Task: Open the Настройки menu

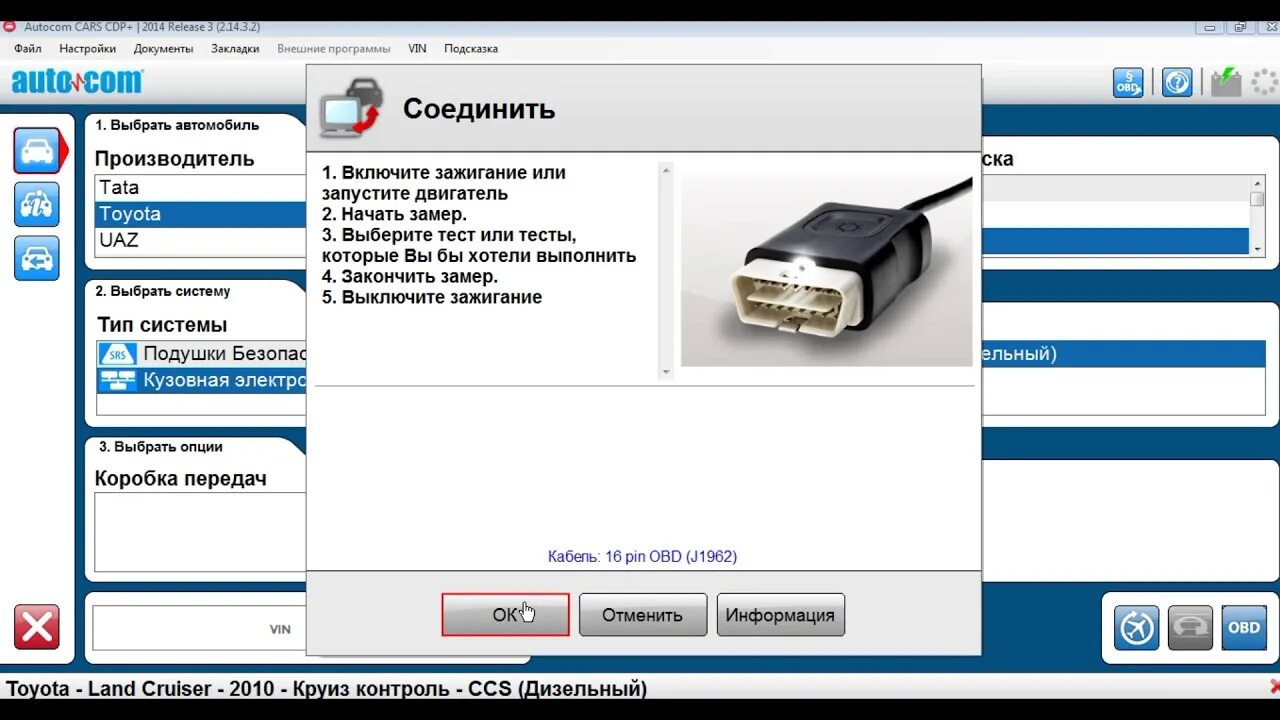Action: pyautogui.click(x=87, y=48)
